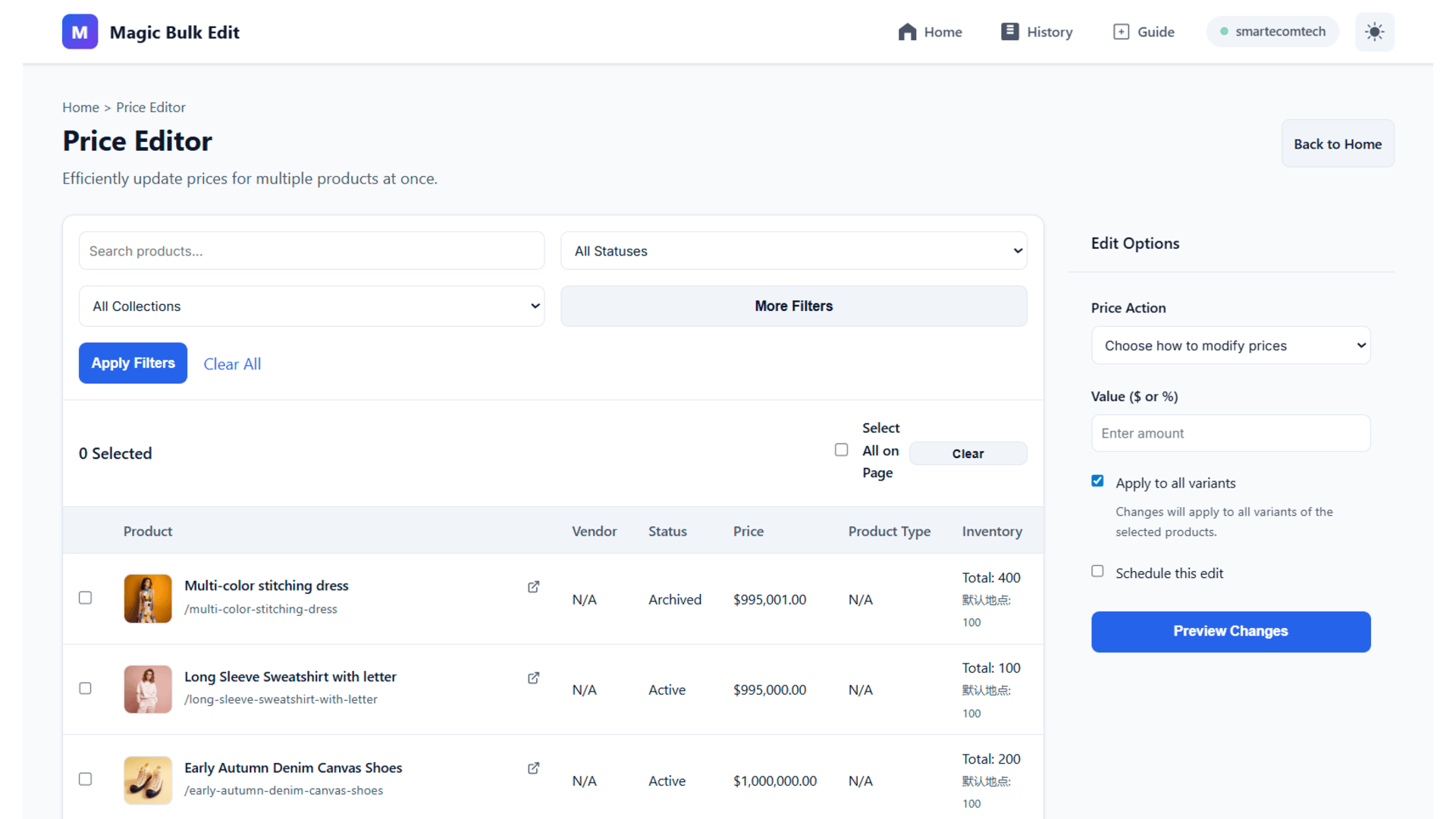Click the Multi-color stitching dress thumbnail
This screenshot has height=819, width=1456.
point(148,598)
